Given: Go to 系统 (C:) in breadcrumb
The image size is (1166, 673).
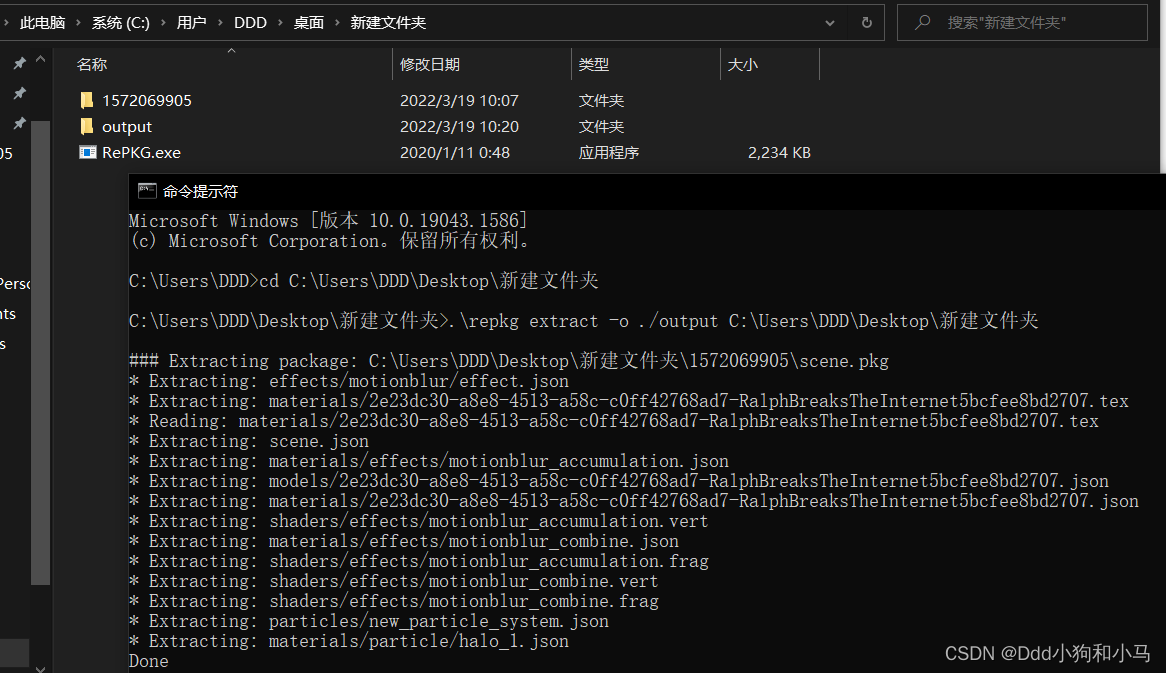Looking at the screenshot, I should coord(120,23).
